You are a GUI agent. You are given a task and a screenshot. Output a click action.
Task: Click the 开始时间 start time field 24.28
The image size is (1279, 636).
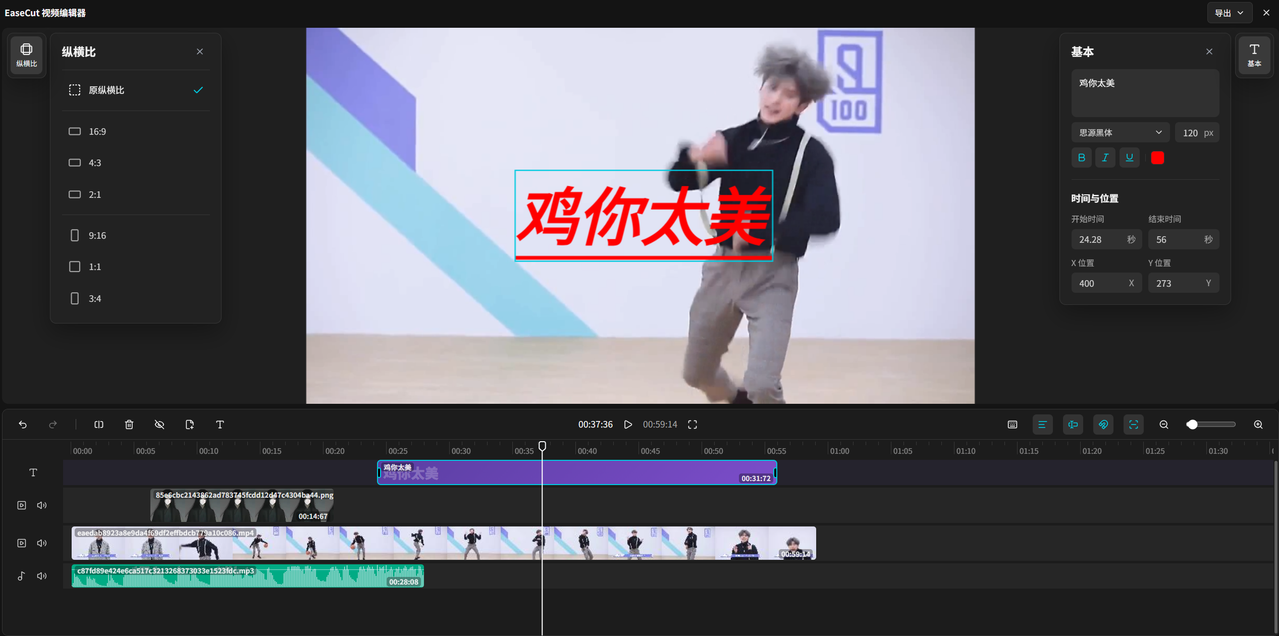point(1106,240)
